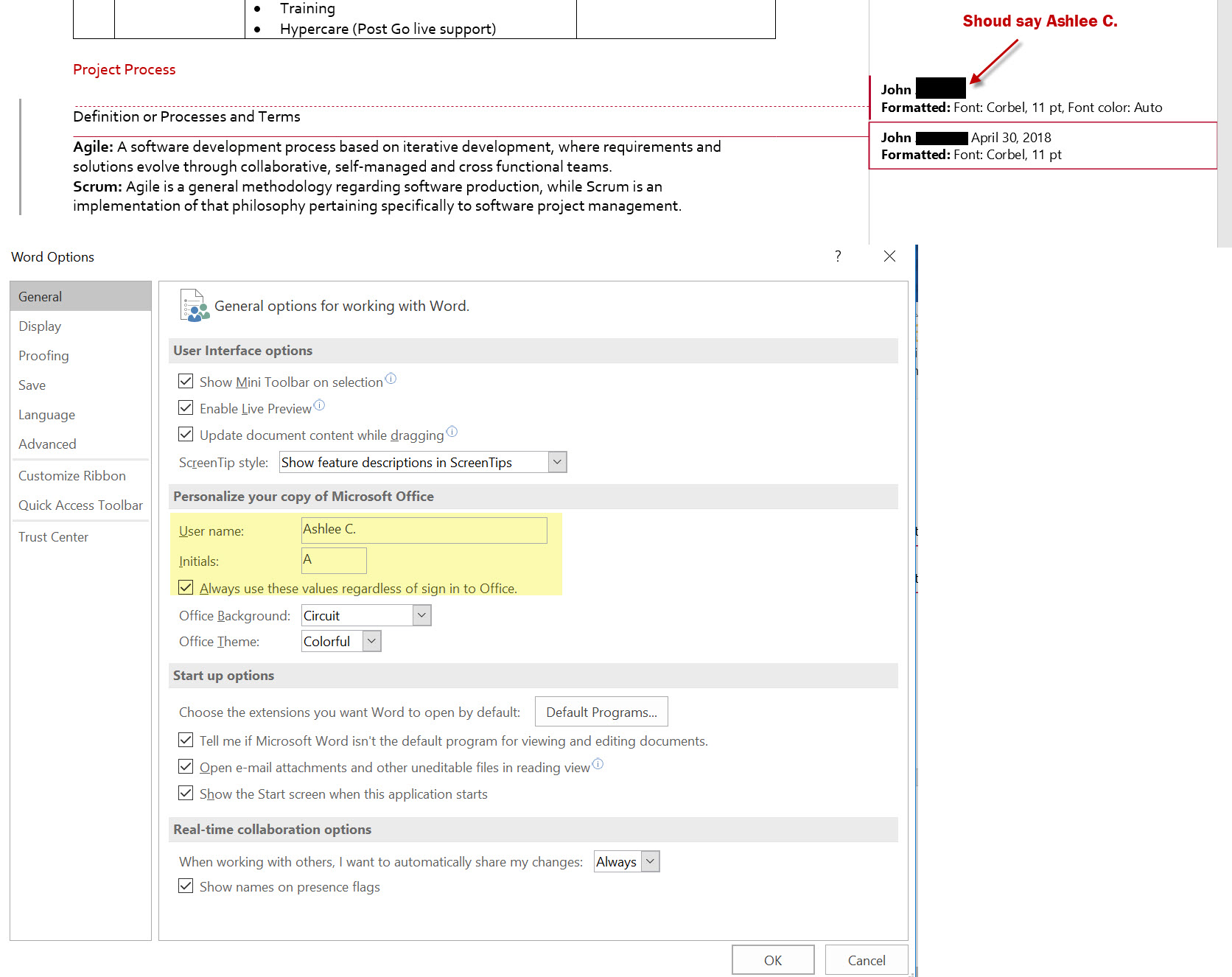Open Quick Access Toolbar settings
This screenshot has width=1232, height=977.
[80, 505]
